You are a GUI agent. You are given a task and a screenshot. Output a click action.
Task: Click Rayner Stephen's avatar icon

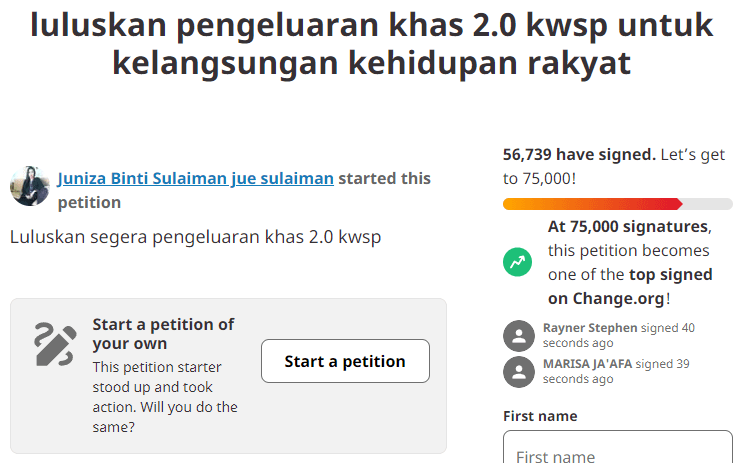click(519, 336)
